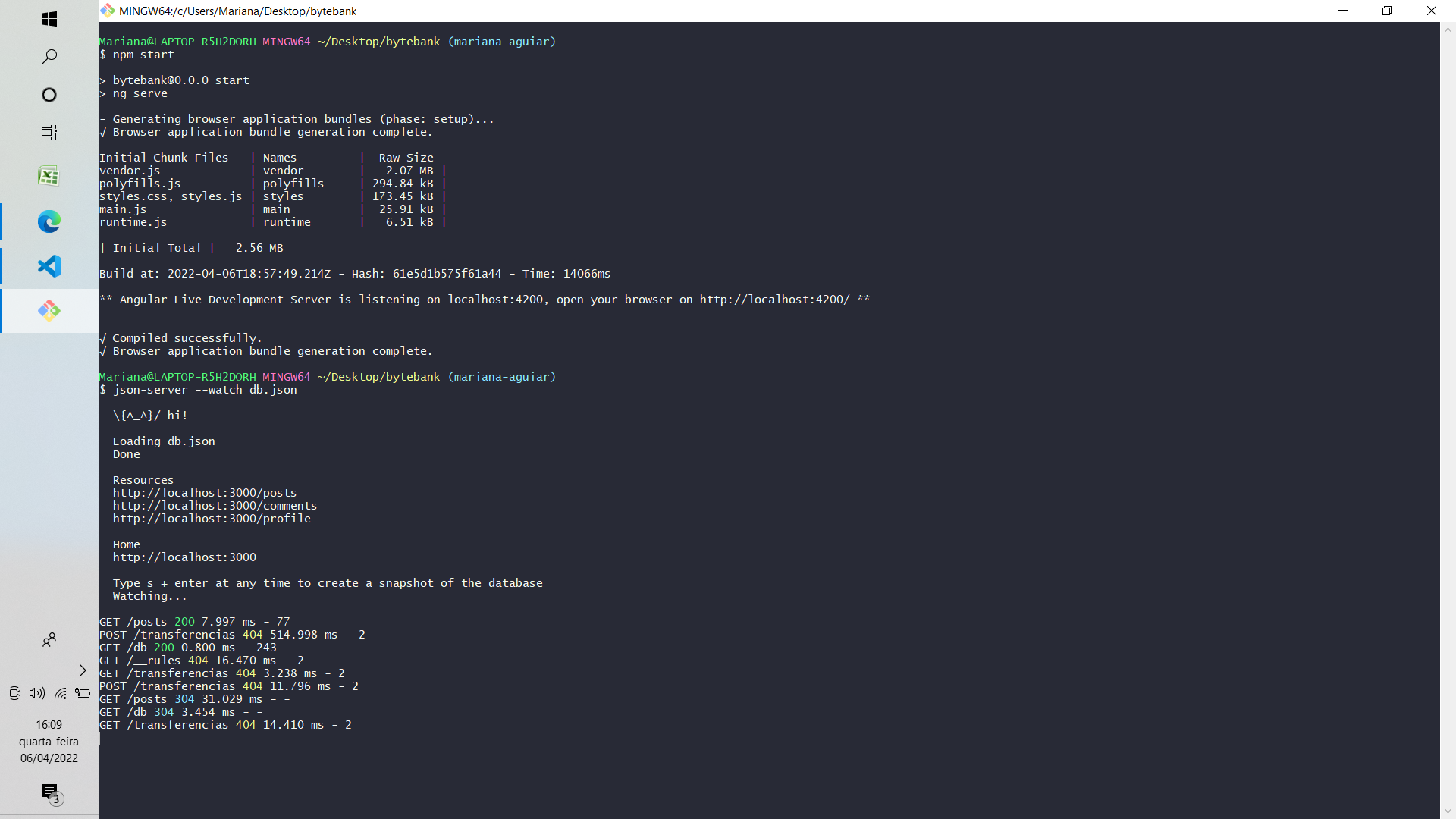Click 'GET /db 304 3.454 ms' line
The image size is (1456, 819).
(180, 712)
